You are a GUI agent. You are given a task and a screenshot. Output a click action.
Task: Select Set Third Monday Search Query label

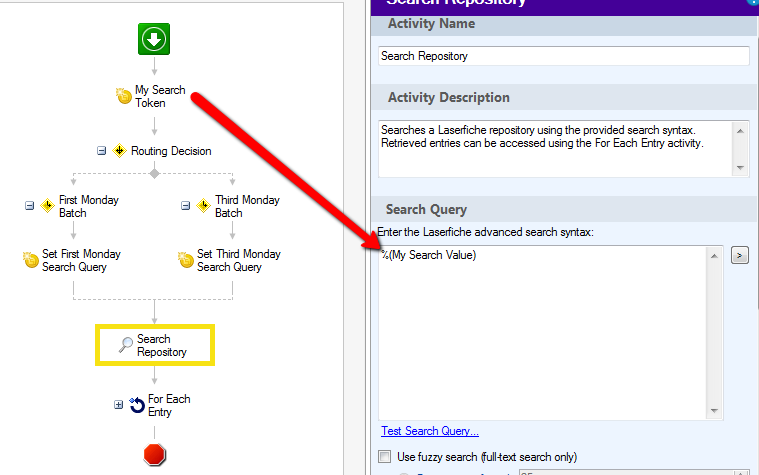point(239,260)
